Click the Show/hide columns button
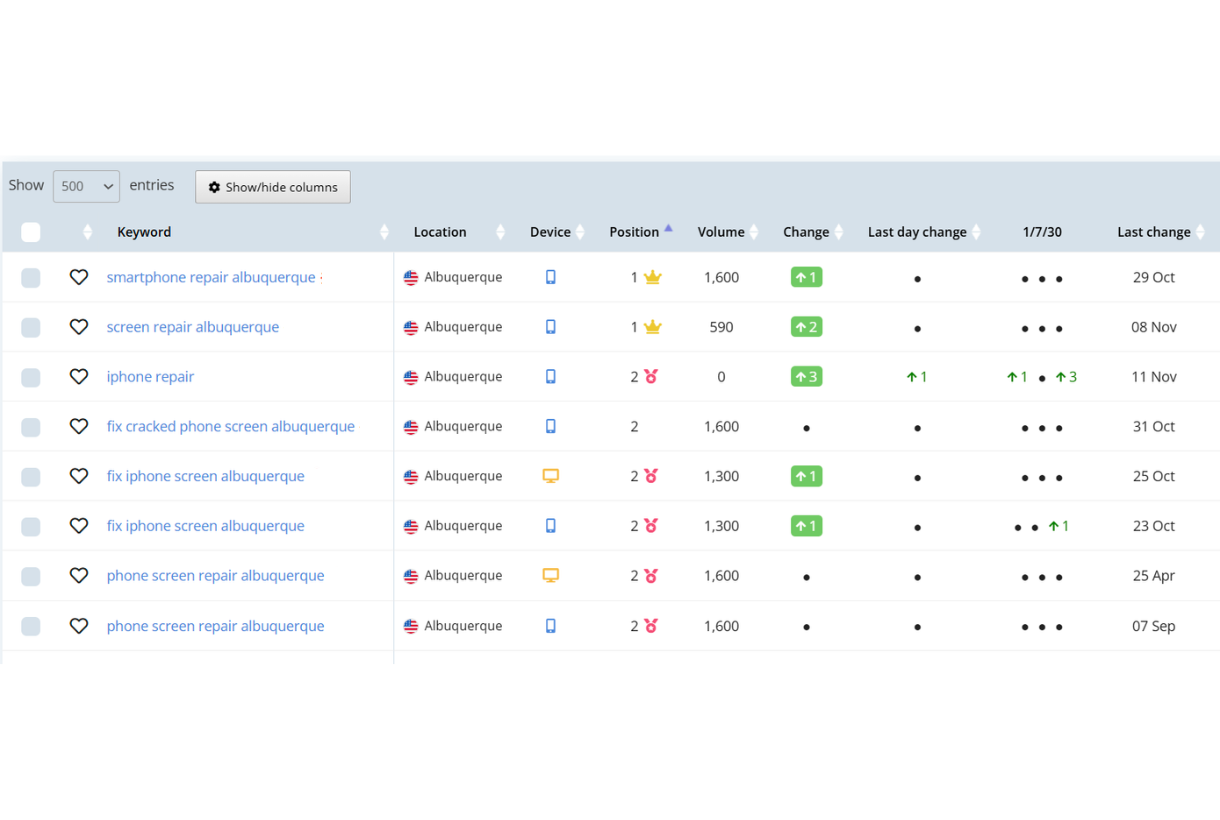1220x820 pixels. (x=272, y=187)
